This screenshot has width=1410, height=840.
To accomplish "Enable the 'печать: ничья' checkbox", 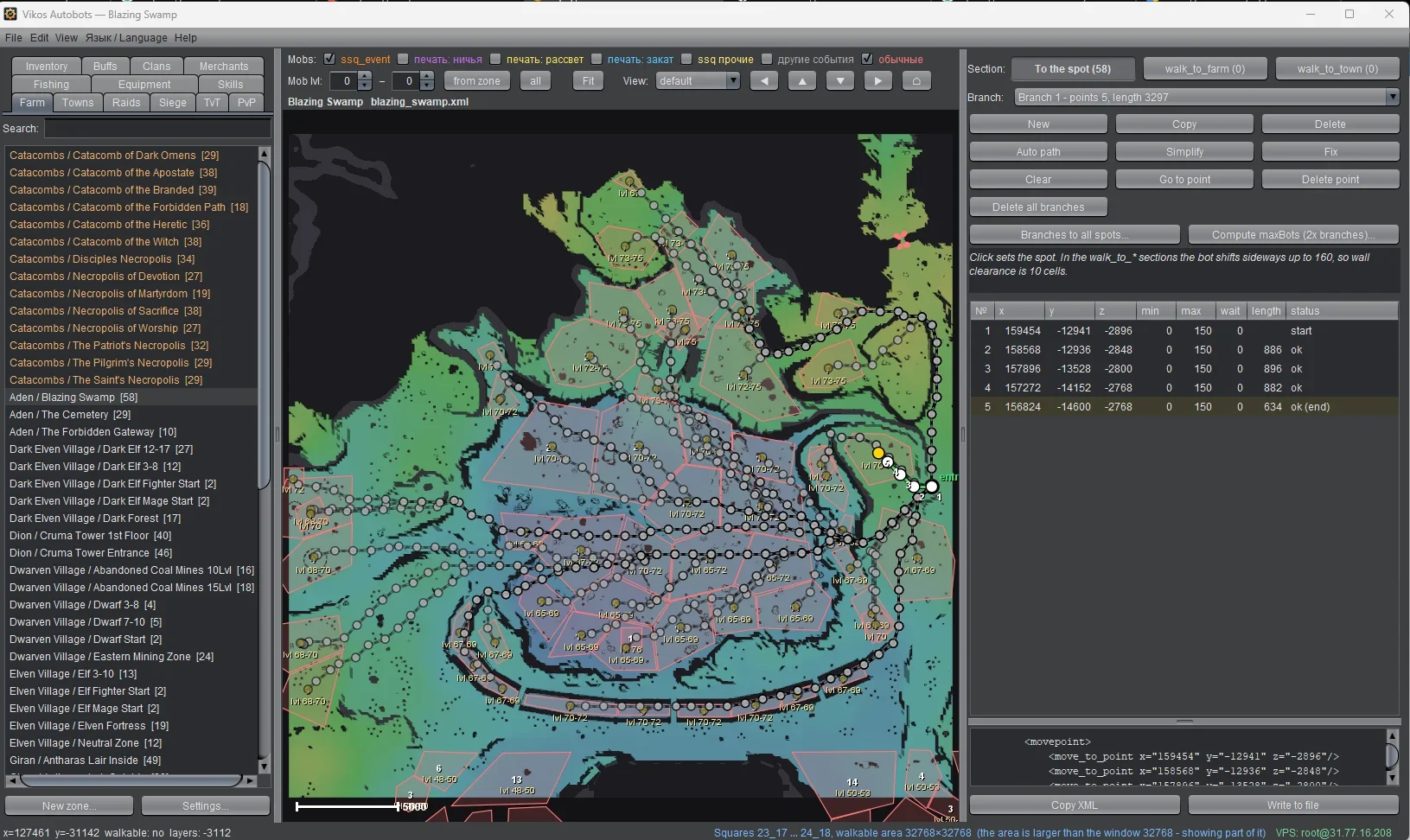I will [403, 59].
